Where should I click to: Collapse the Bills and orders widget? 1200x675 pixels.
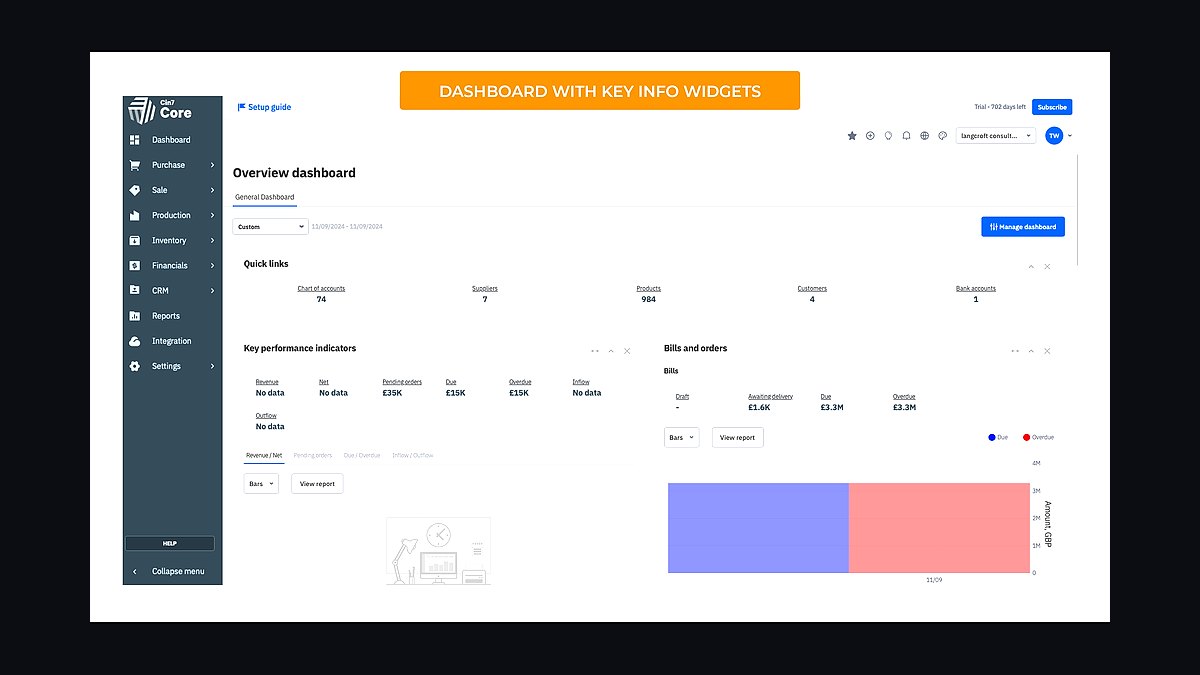pos(1031,351)
